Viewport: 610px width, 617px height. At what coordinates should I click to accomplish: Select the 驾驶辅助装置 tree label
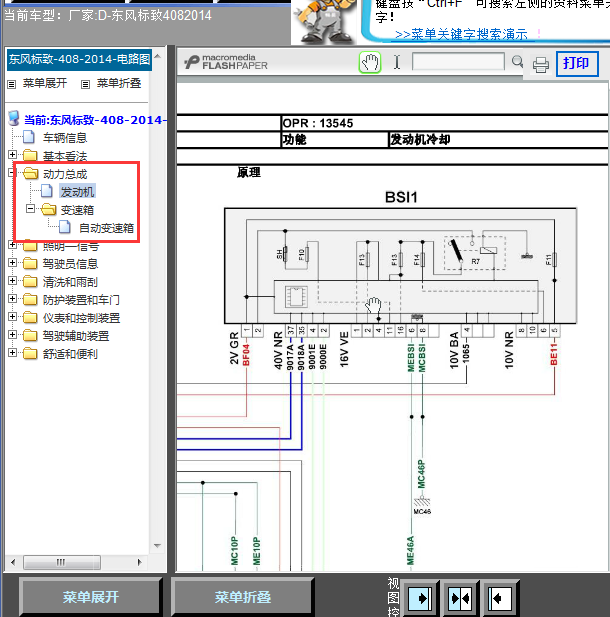76,336
